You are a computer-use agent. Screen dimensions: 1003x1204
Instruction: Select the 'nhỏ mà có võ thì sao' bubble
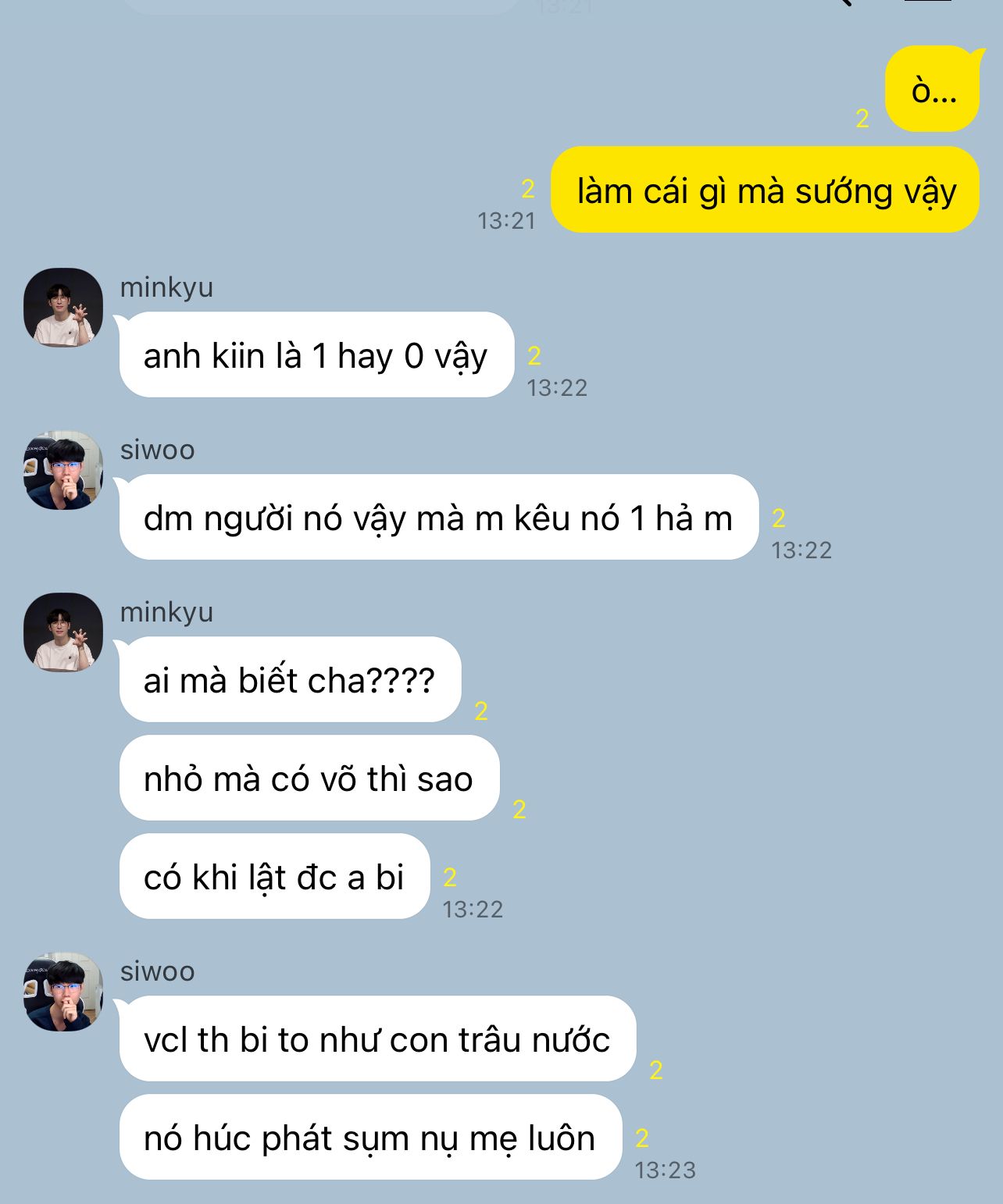[x=309, y=778]
